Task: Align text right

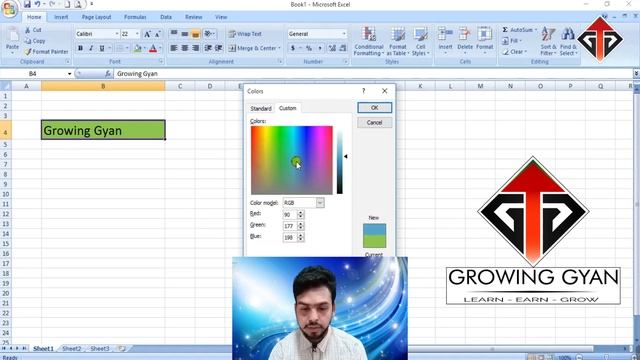Action: (196, 48)
